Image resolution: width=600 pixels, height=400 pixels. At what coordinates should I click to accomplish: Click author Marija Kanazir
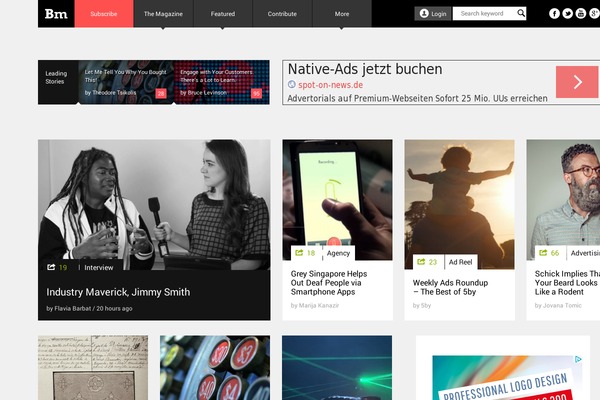(319, 305)
